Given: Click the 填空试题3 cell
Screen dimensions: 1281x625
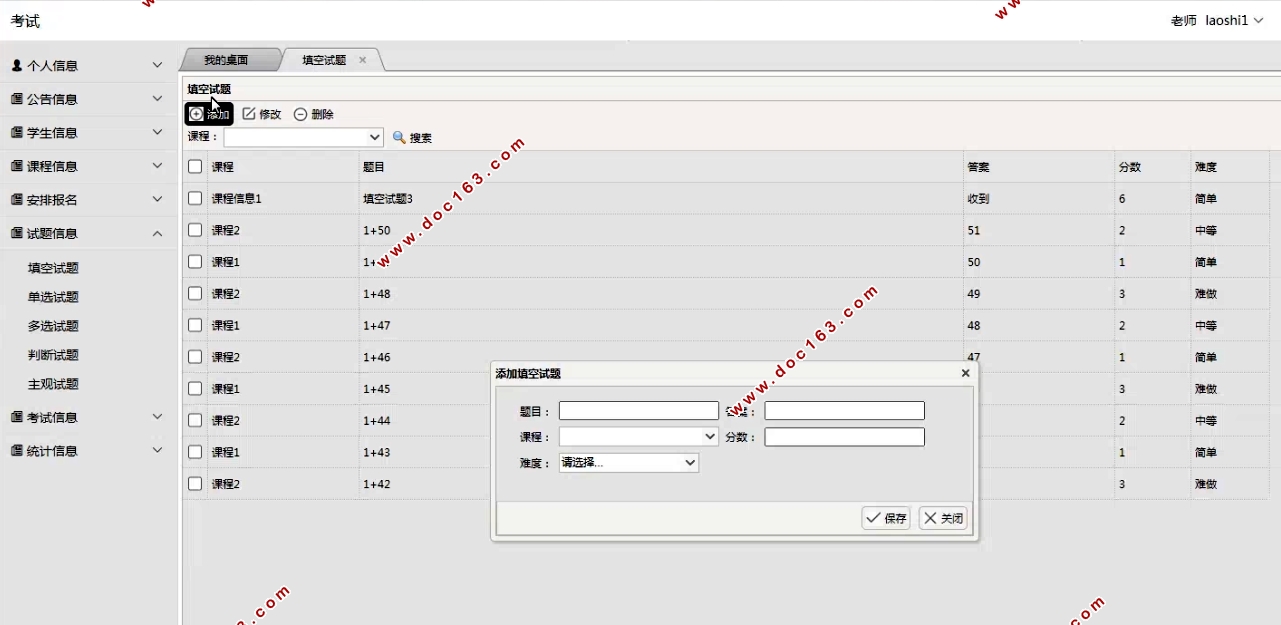Looking at the screenshot, I should (388, 199).
